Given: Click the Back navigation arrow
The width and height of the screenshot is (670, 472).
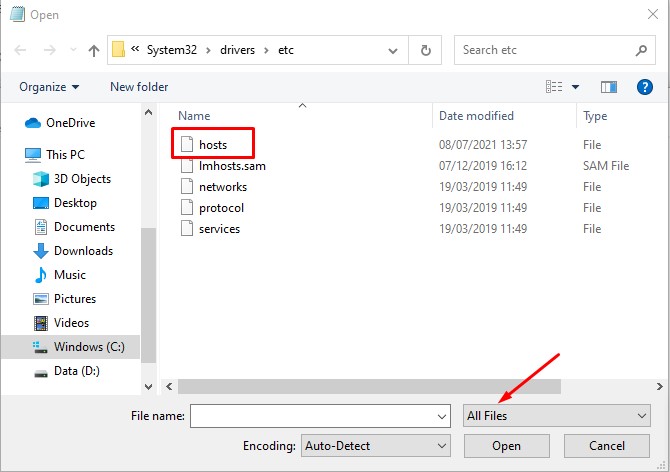Looking at the screenshot, I should point(22,50).
